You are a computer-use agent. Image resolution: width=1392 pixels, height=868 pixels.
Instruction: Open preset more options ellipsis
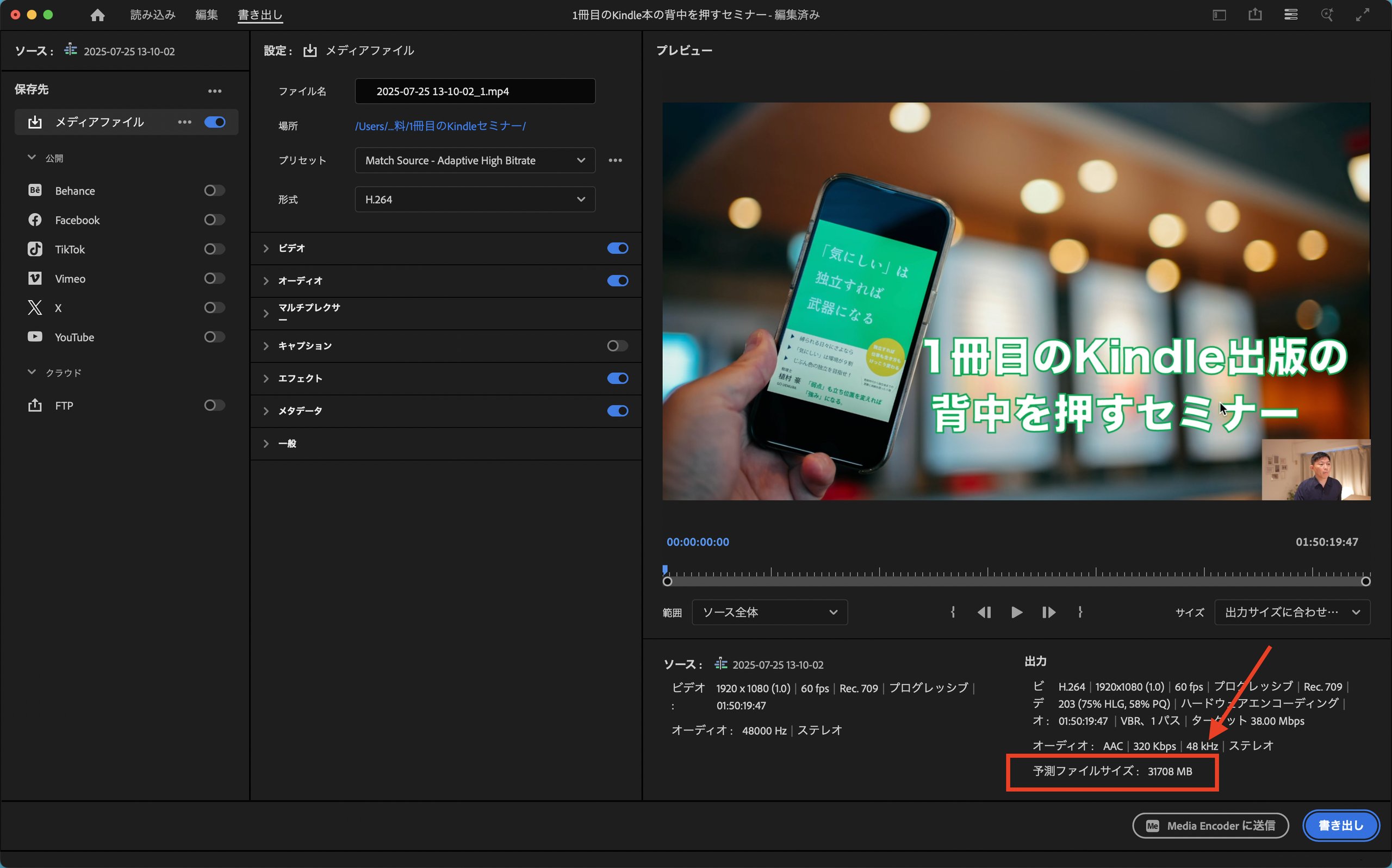[615, 160]
